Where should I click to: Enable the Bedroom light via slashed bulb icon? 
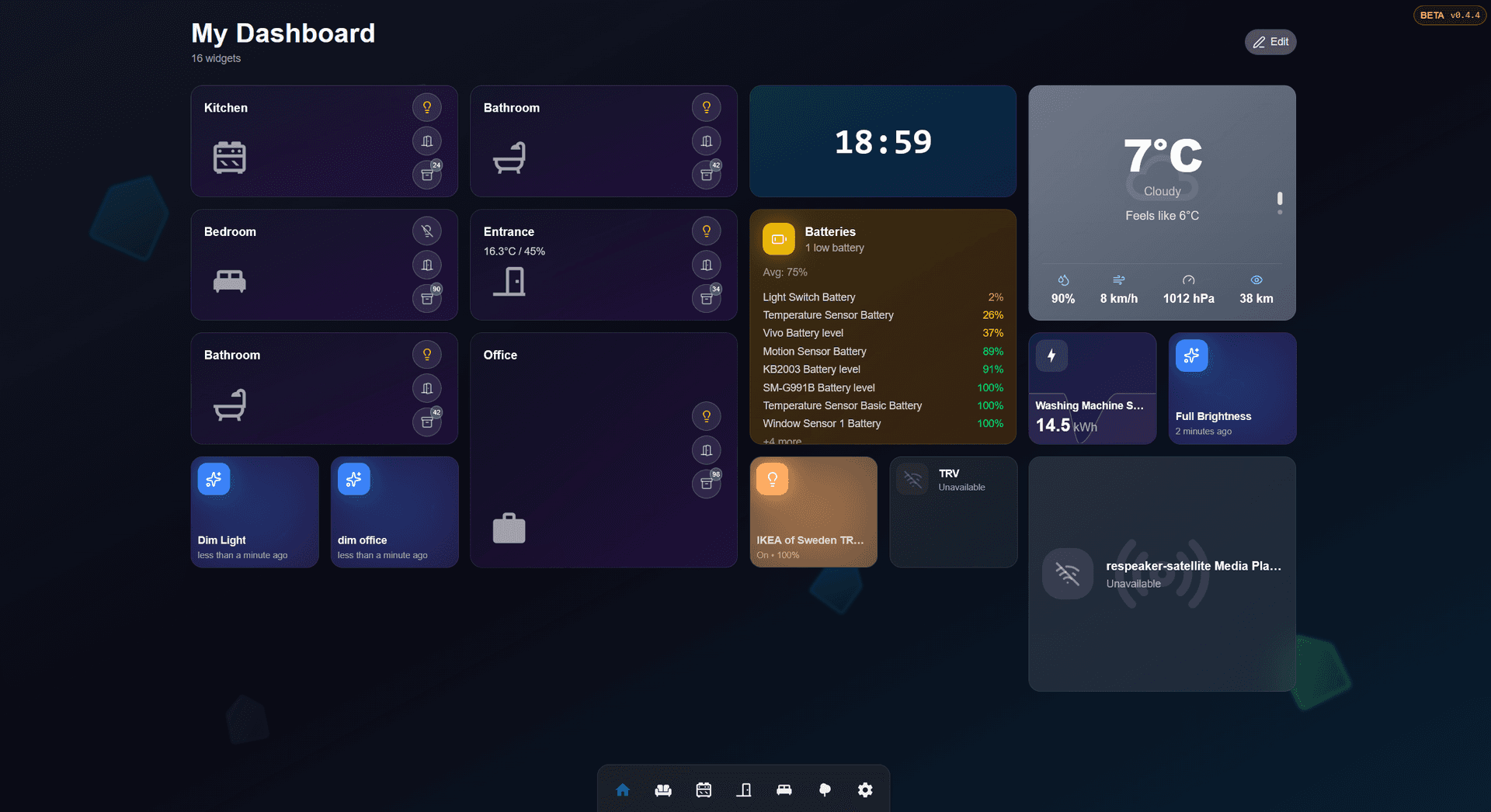pos(427,231)
